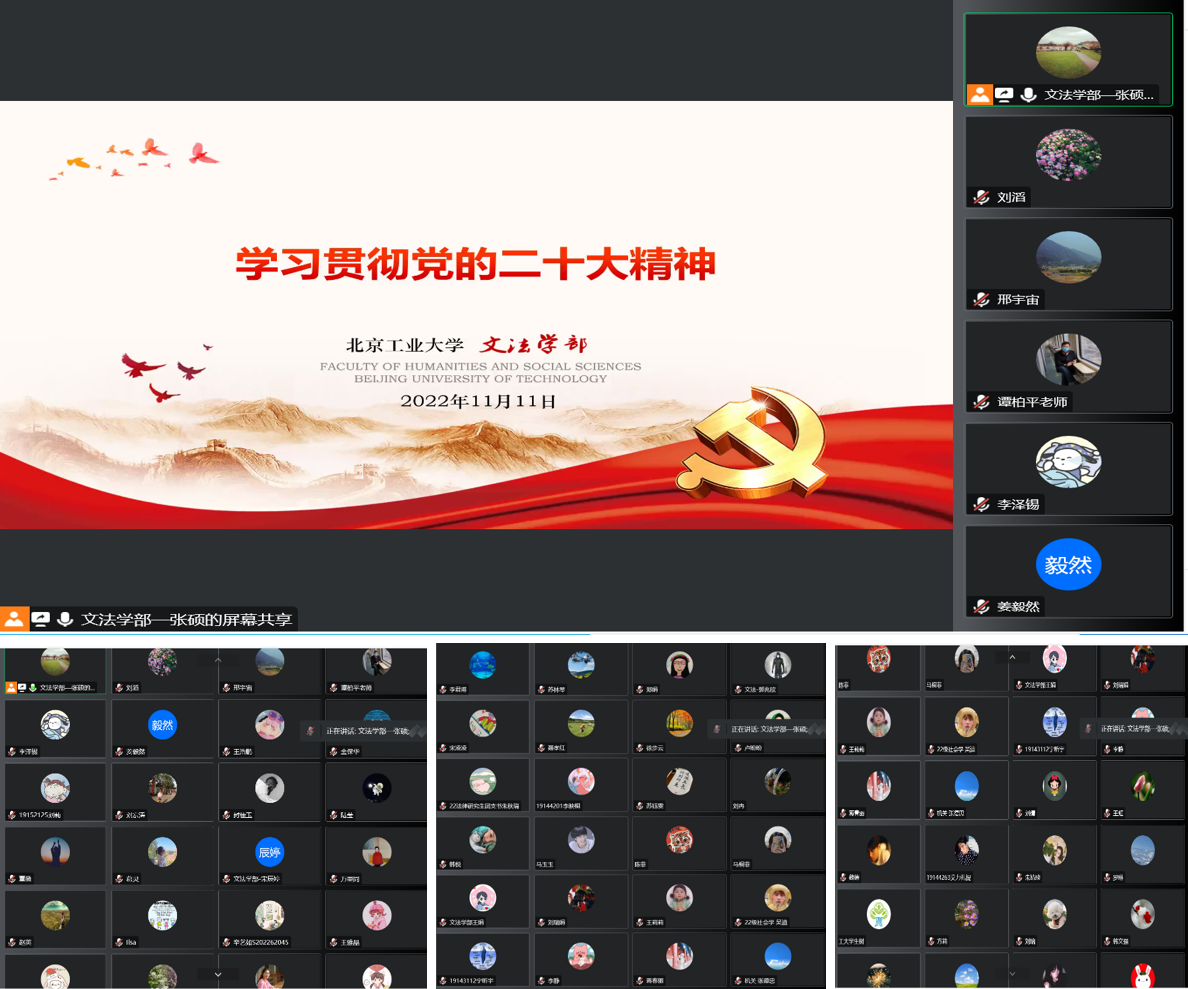Select Snow White avatar in right grid
The image size is (1188, 989).
click(x=1055, y=786)
